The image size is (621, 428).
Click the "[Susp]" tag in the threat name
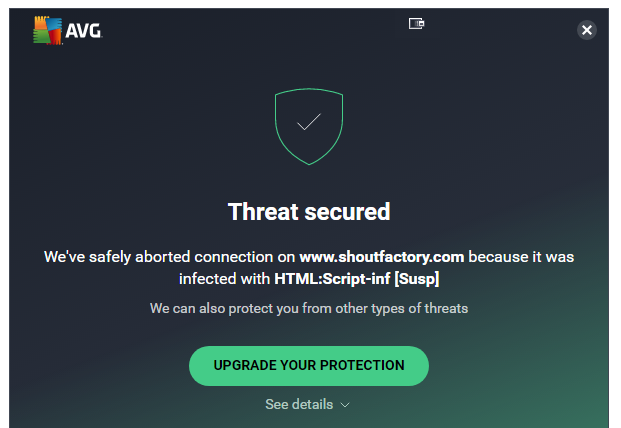[x=417, y=279]
